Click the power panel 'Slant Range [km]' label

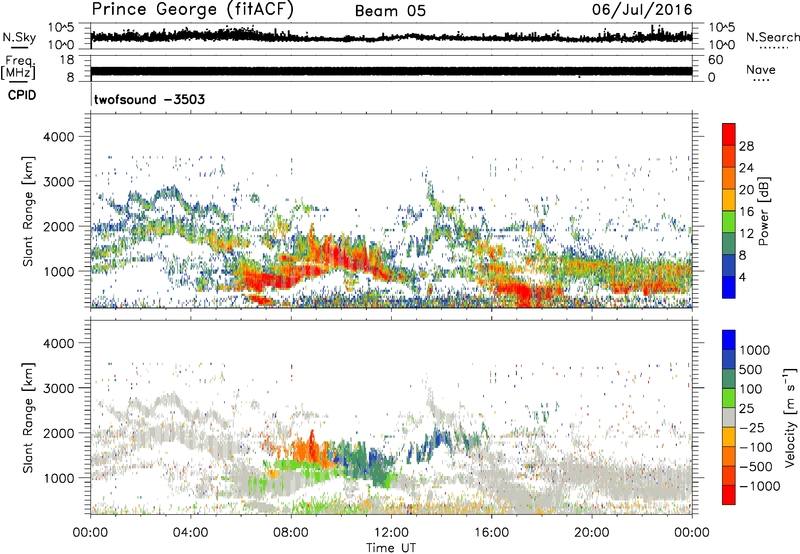tap(28, 211)
